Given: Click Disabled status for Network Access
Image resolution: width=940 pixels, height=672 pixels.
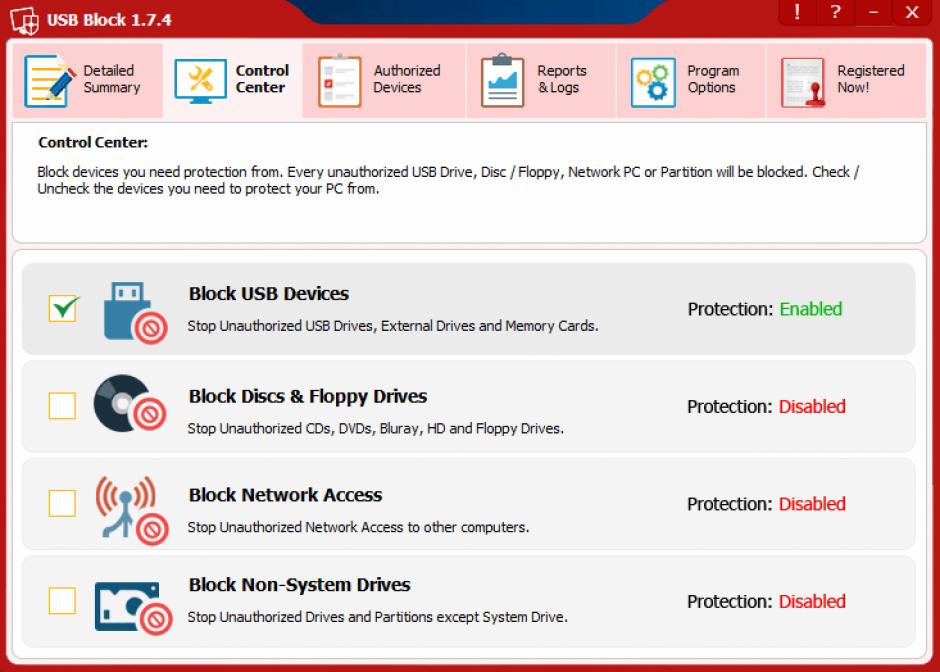Looking at the screenshot, I should click(812, 504).
